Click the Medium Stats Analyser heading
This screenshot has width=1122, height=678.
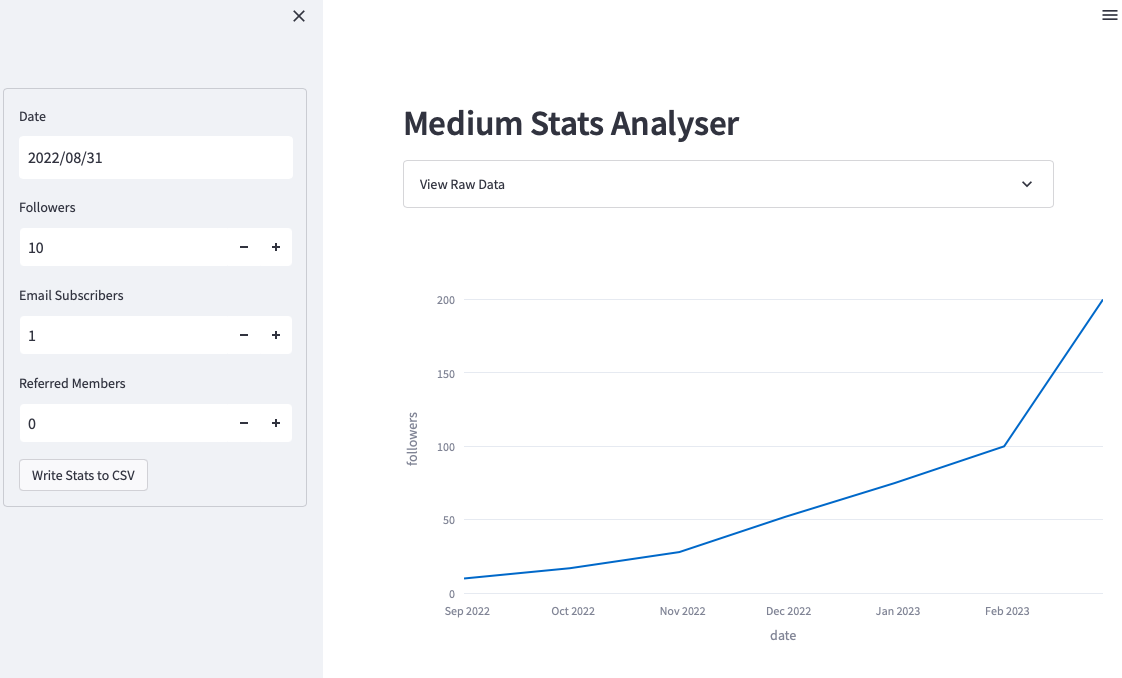tap(571, 124)
